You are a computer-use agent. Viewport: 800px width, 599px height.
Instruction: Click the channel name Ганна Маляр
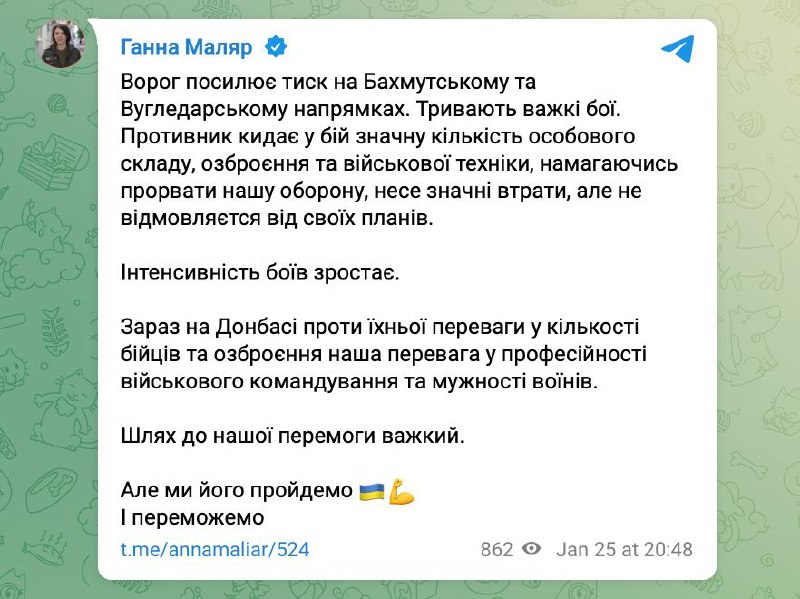coord(187,46)
